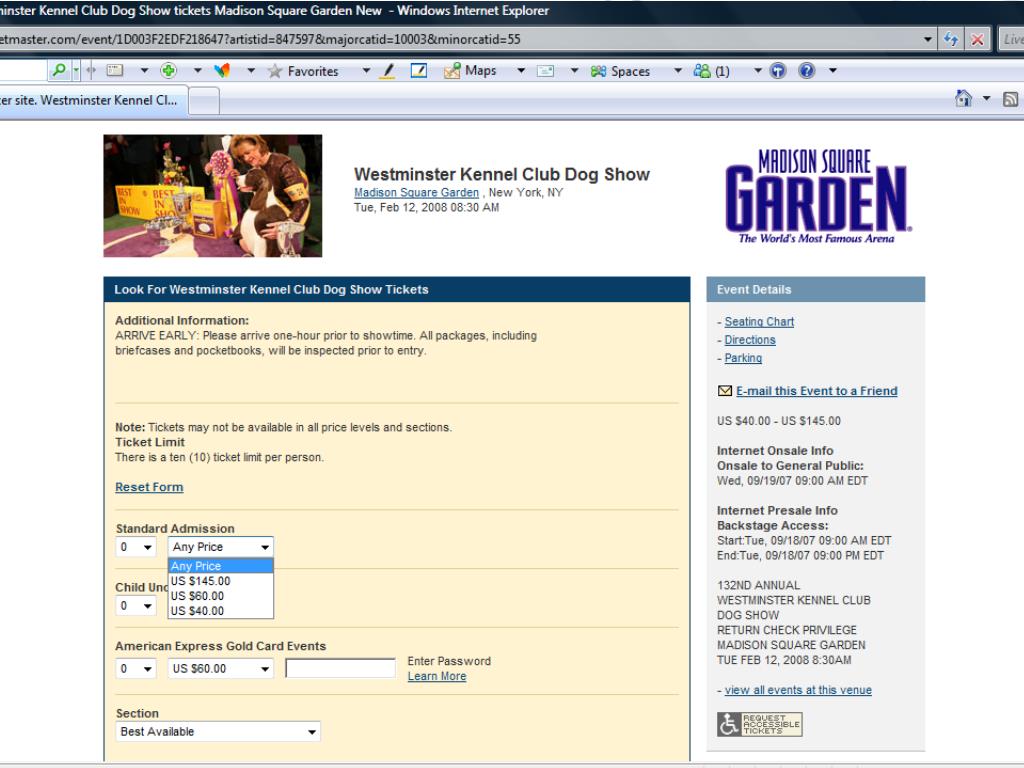Click the blue circular T toolbar icon
The width and height of the screenshot is (1024, 768).
click(778, 71)
